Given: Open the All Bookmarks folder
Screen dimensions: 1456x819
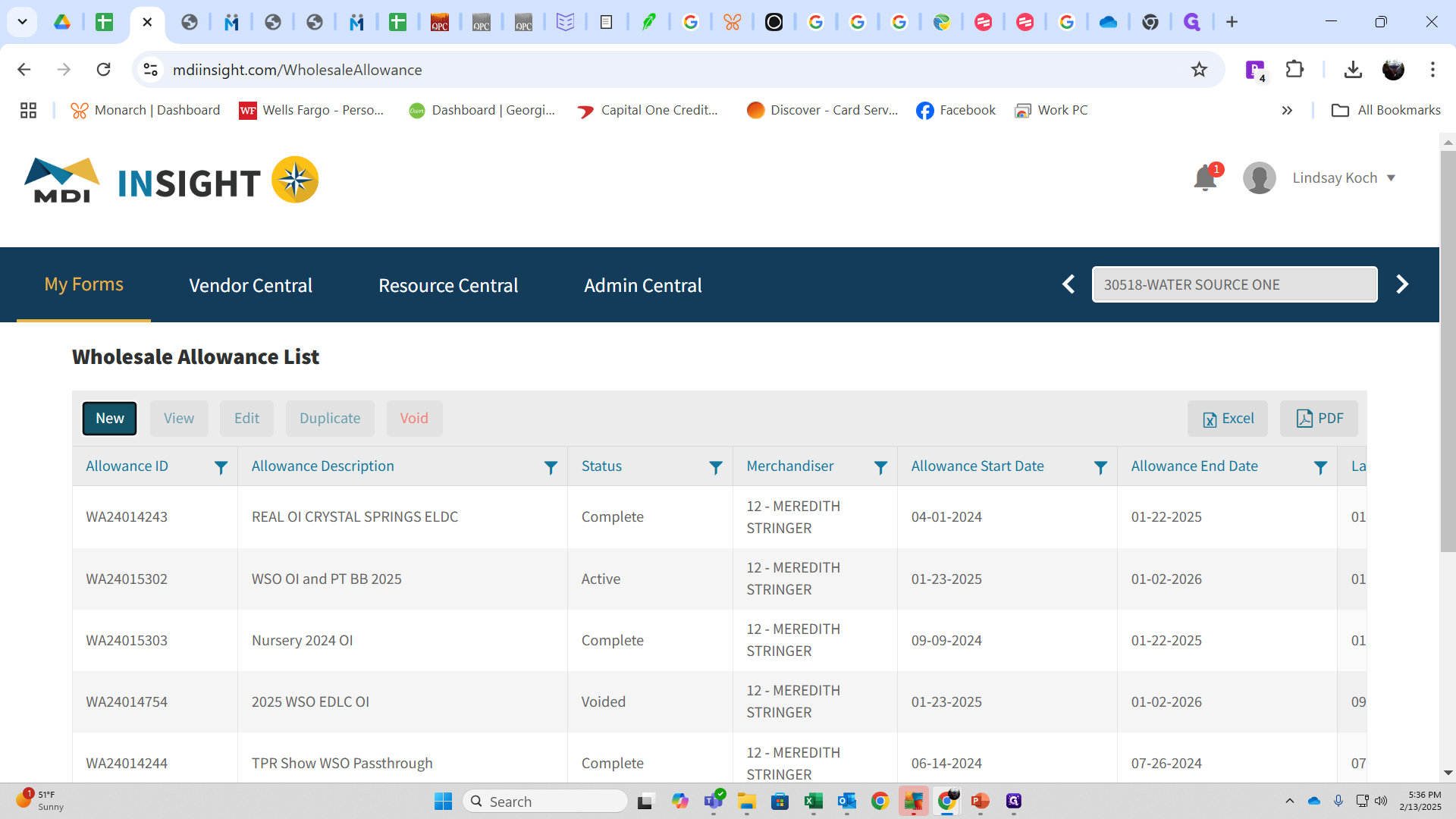Looking at the screenshot, I should click(1386, 110).
